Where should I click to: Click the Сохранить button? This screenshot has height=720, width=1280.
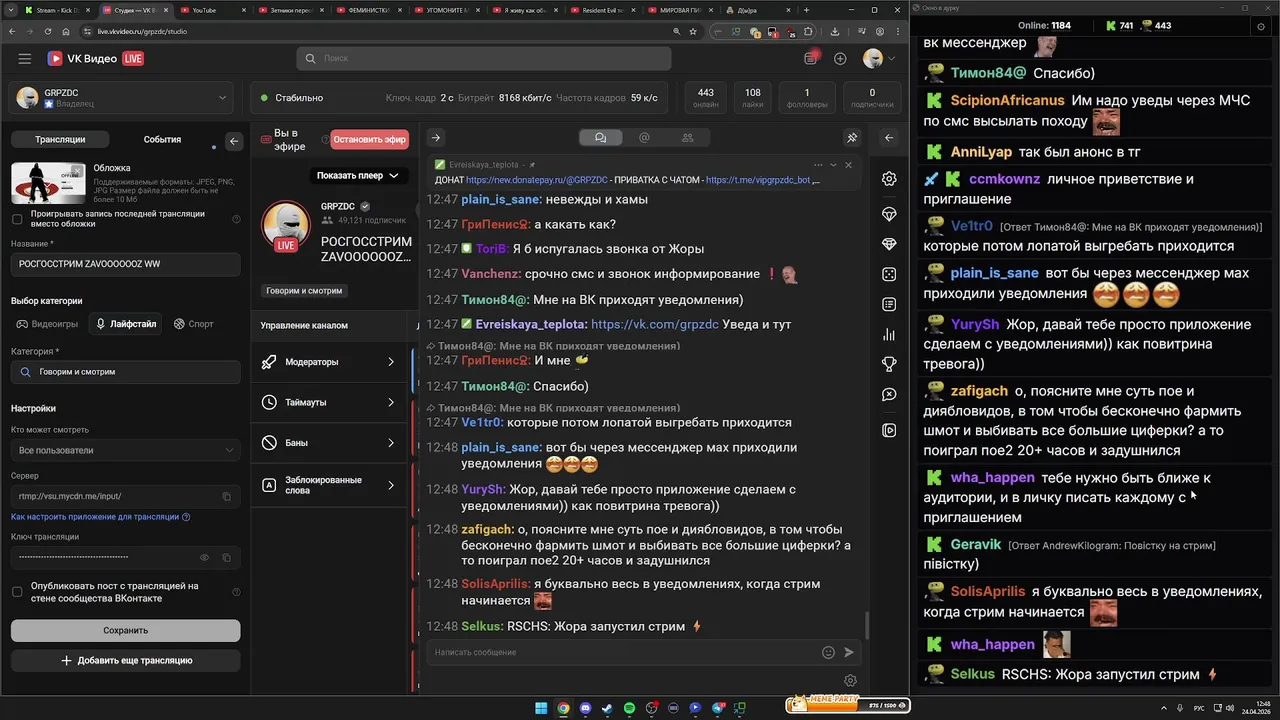pos(126,630)
